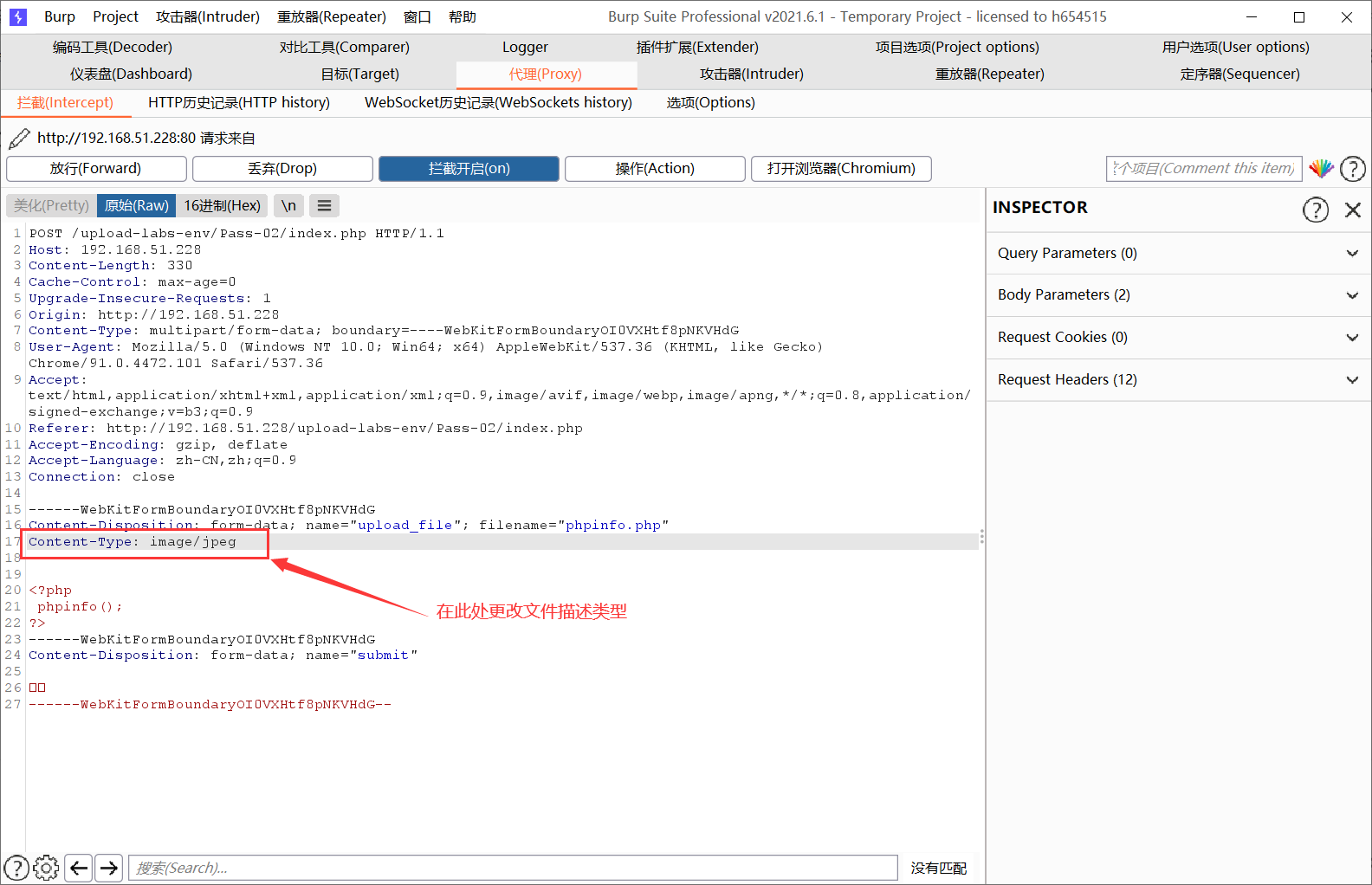Open the message editor hamburger menu
This screenshot has width=1372, height=885.
tap(324, 205)
